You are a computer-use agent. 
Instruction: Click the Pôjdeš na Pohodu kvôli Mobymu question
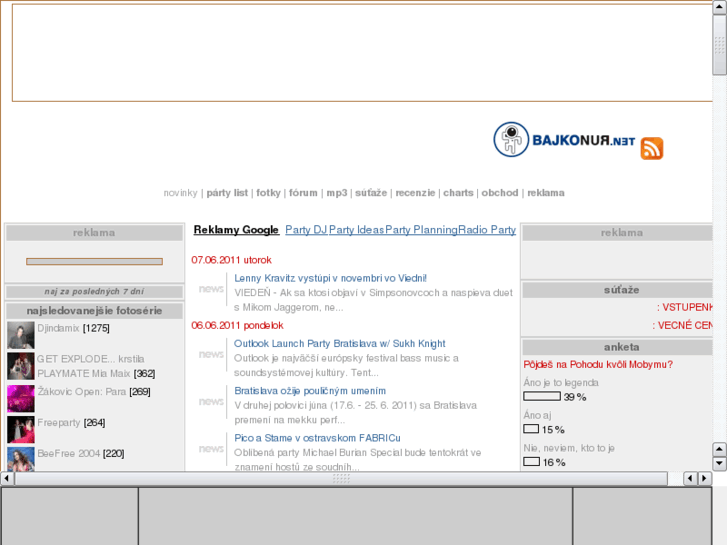(598, 365)
